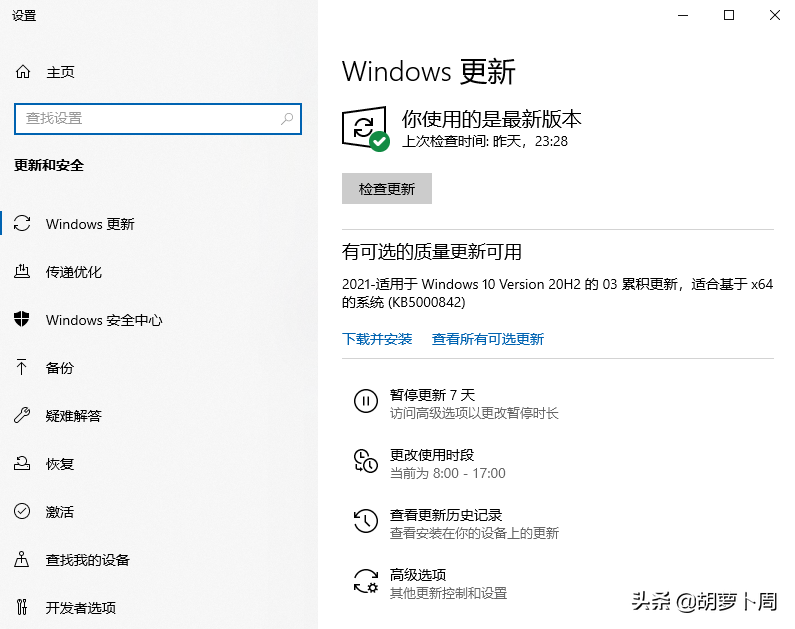Viewport: 795px width, 629px height.
Task: Select Windows 更新 in the sidebar
Action: 90,224
